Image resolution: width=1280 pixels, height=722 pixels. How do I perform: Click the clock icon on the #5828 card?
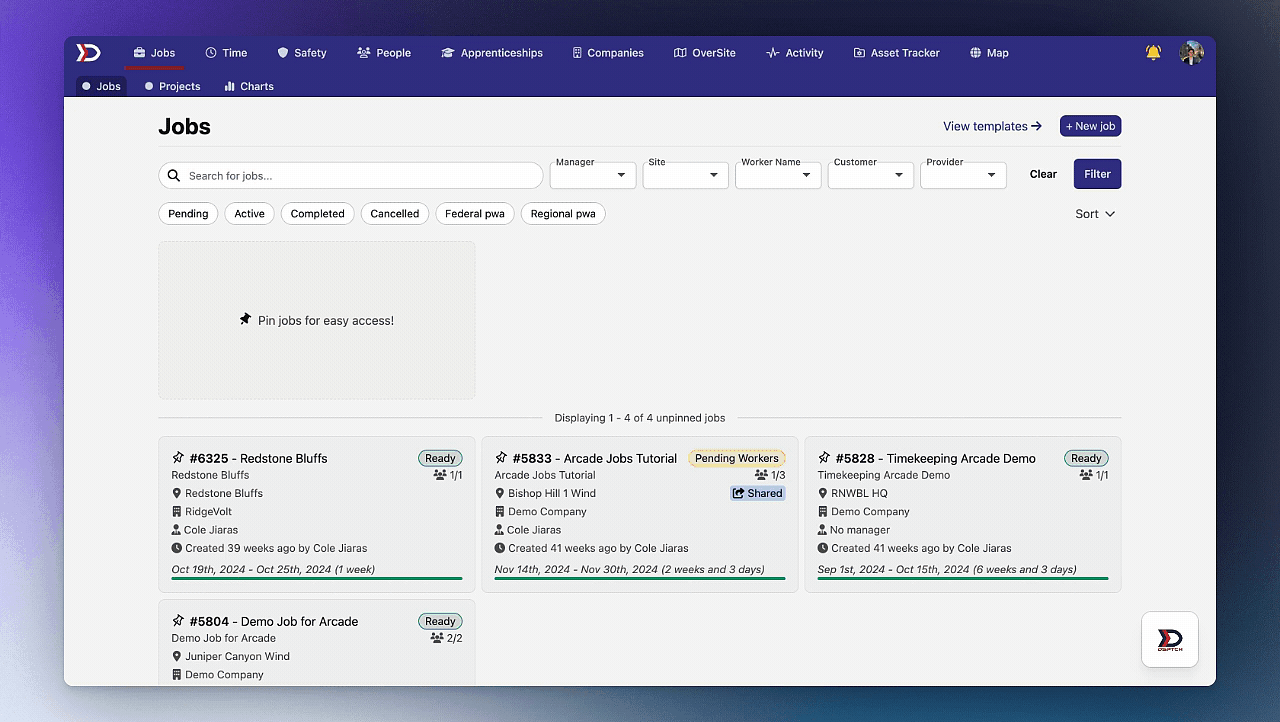coord(823,548)
